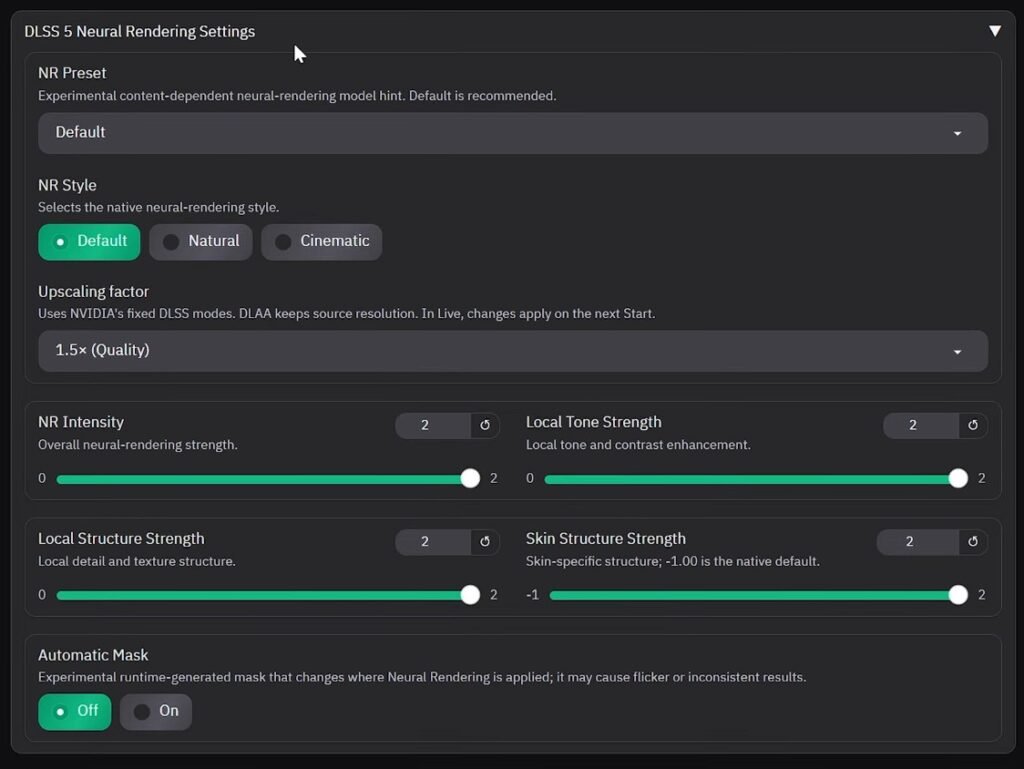Select the Natural NR Style option

tap(200, 242)
